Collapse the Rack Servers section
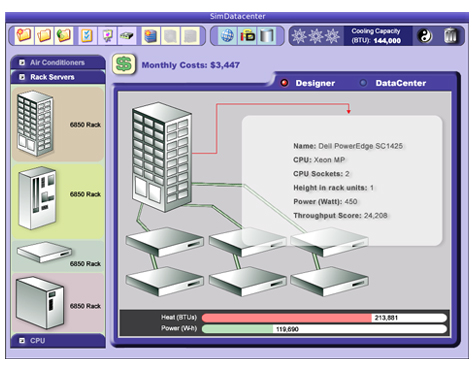The height and width of the screenshot is (371, 474). point(58,77)
